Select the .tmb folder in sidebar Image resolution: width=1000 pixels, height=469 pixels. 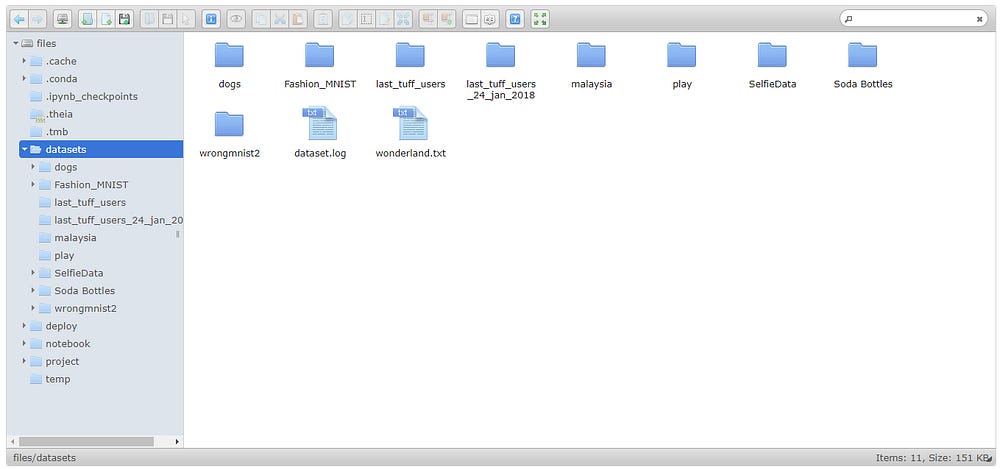(x=57, y=132)
